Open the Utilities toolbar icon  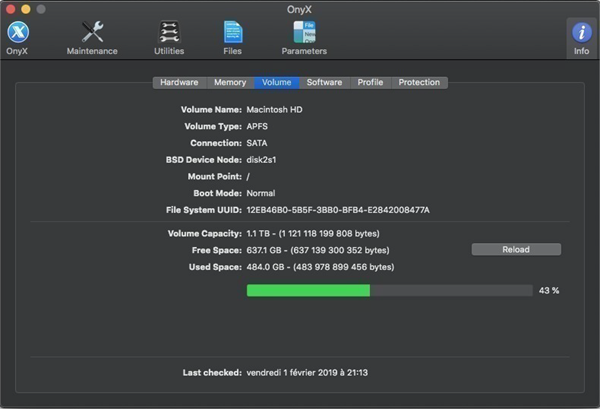tap(169, 38)
